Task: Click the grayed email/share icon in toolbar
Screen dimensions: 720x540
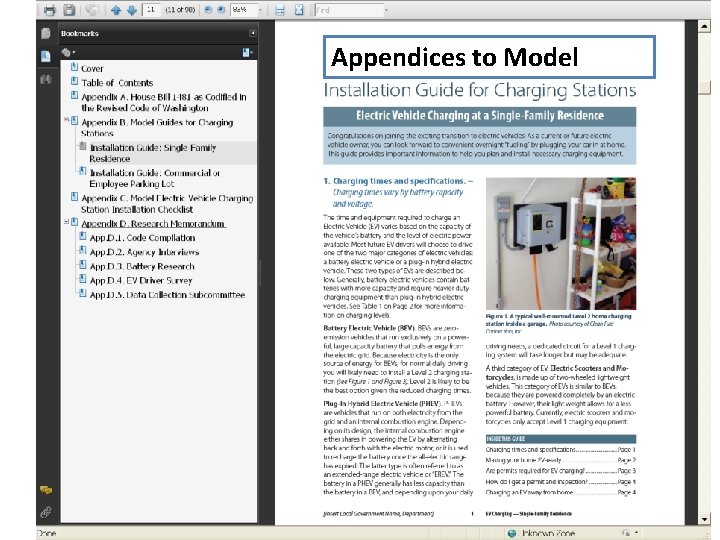Action: pos(92,10)
